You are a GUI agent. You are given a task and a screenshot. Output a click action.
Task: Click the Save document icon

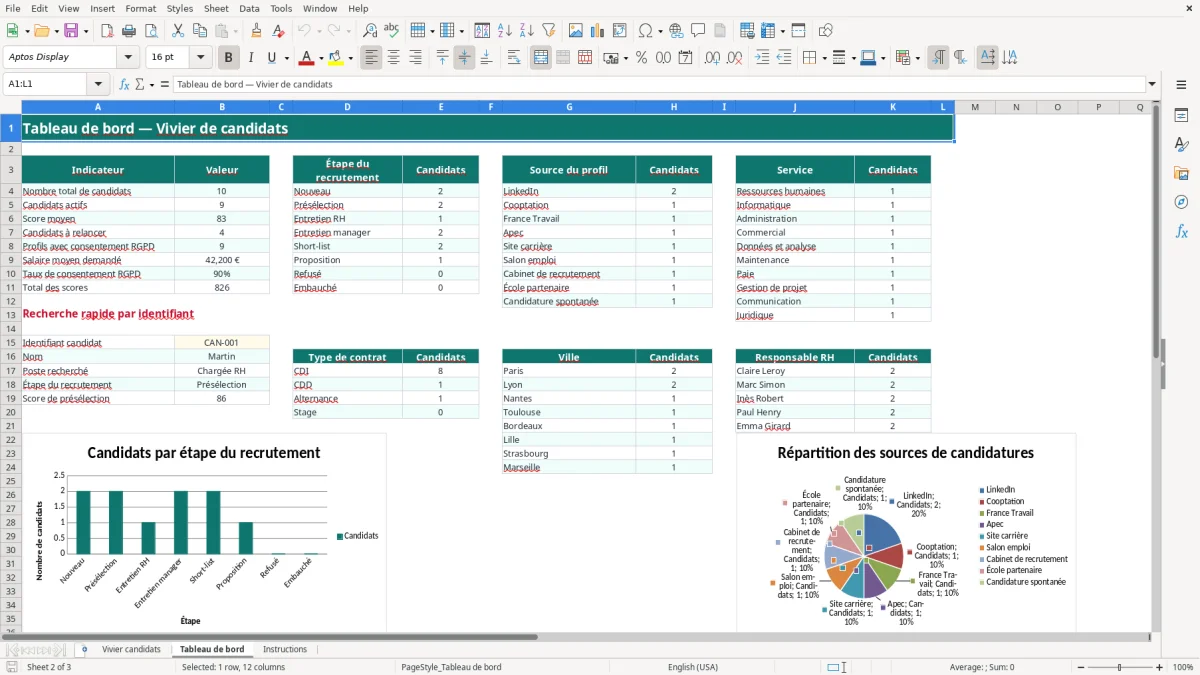[71, 31]
